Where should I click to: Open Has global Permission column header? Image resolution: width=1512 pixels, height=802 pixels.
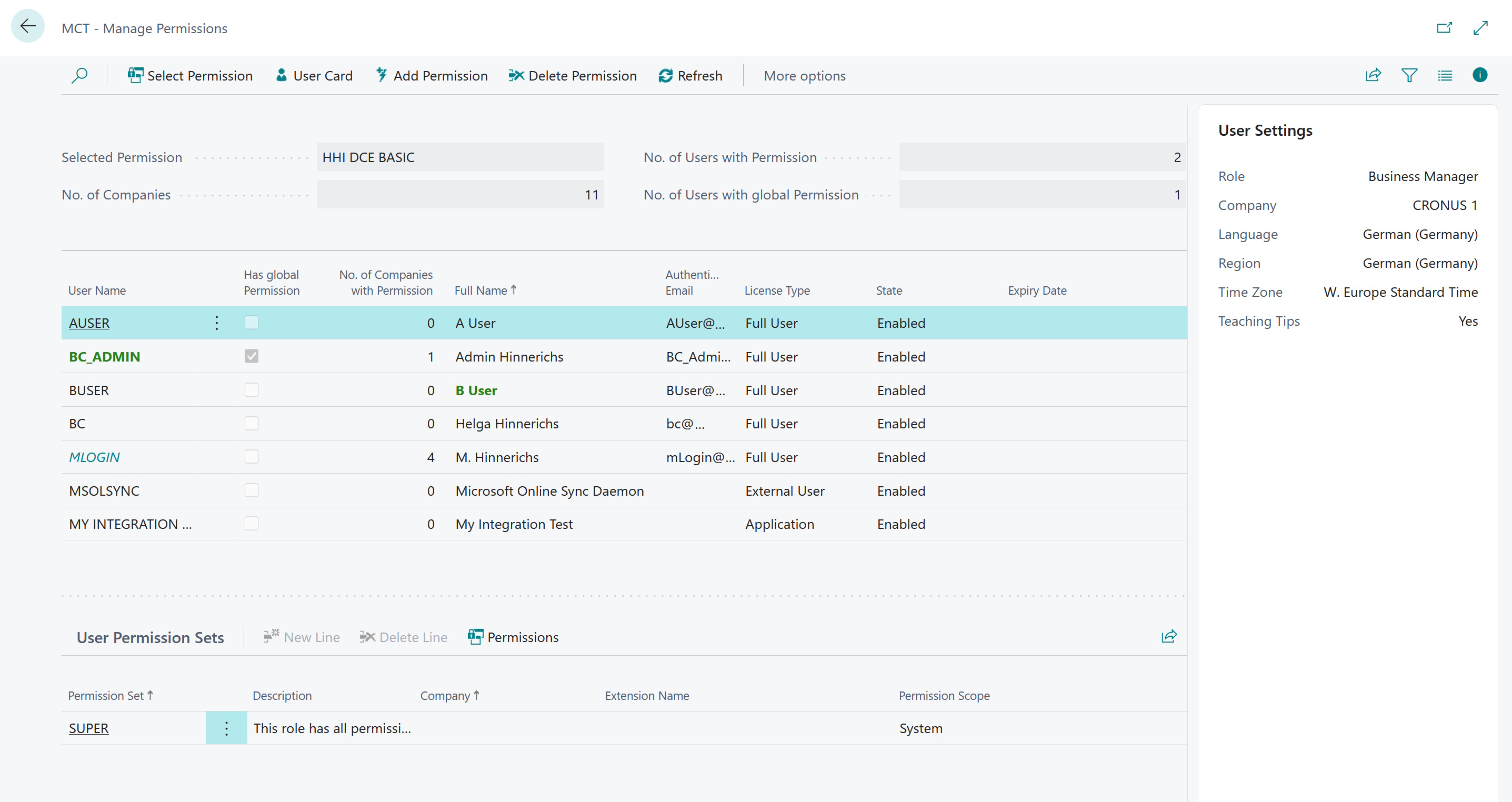pyautogui.click(x=271, y=283)
